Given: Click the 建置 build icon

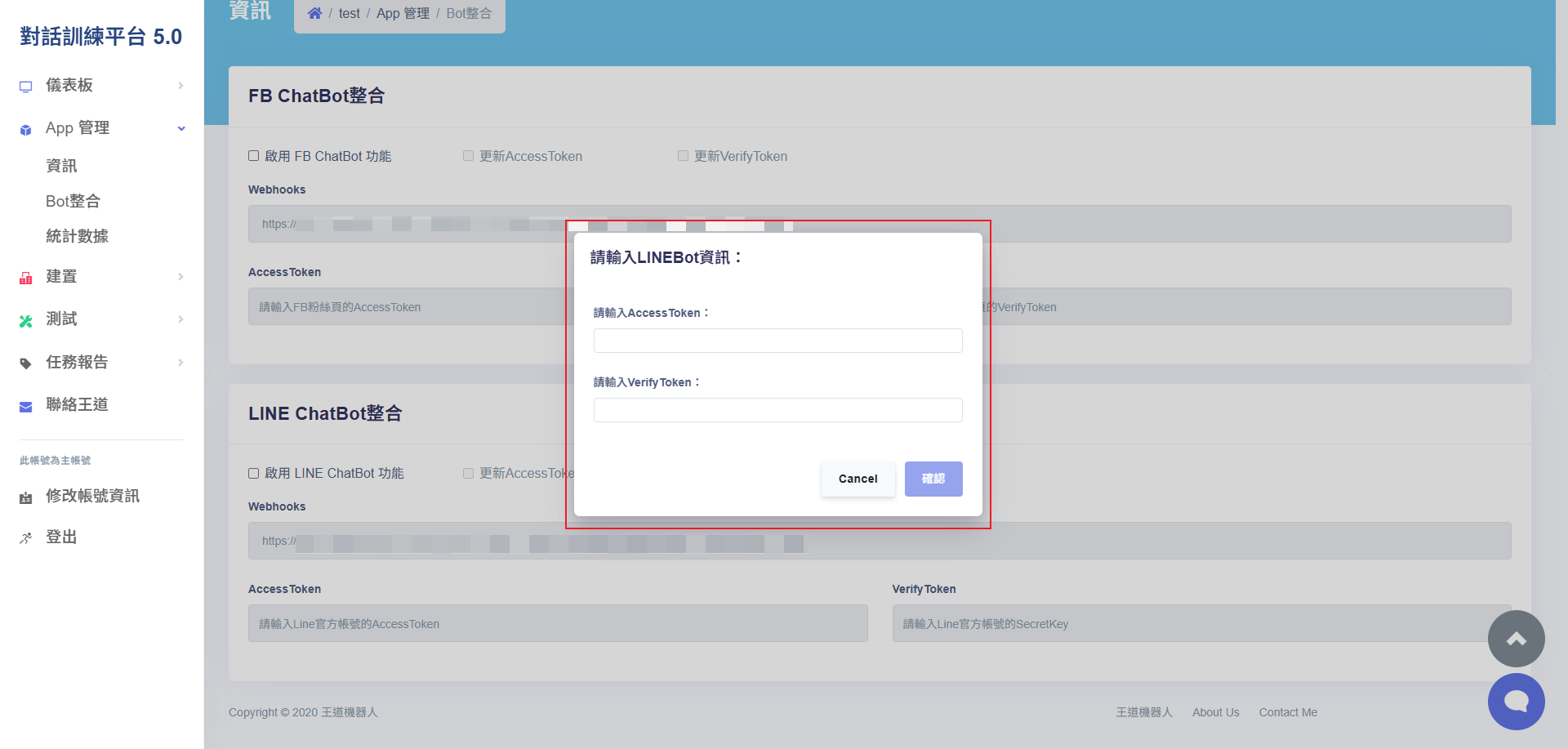Looking at the screenshot, I should click(x=26, y=279).
